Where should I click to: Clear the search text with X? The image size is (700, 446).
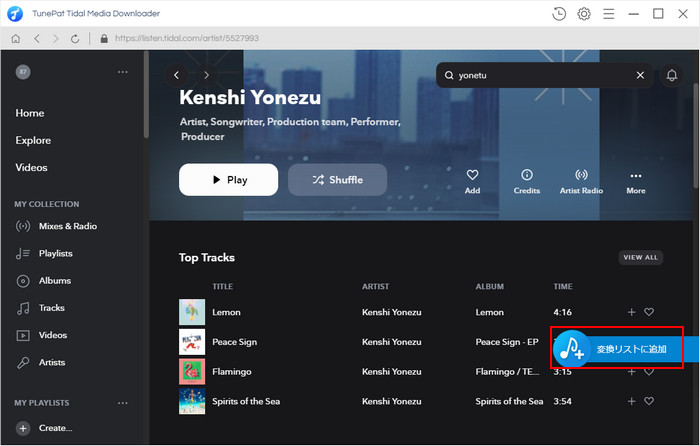pyautogui.click(x=640, y=75)
